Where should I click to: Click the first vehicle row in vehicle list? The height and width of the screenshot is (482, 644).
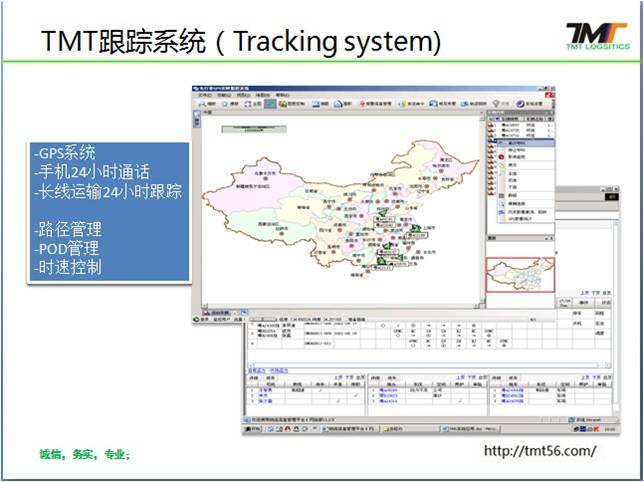point(521,125)
